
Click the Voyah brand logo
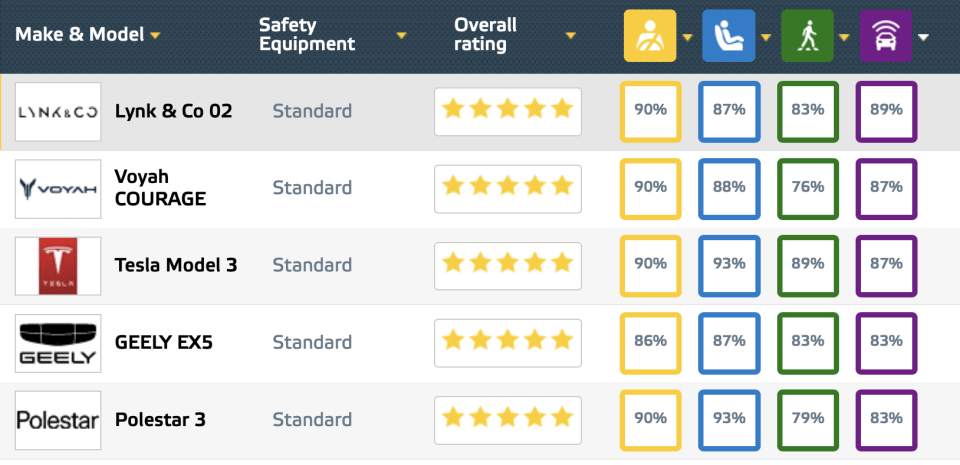click(x=58, y=188)
